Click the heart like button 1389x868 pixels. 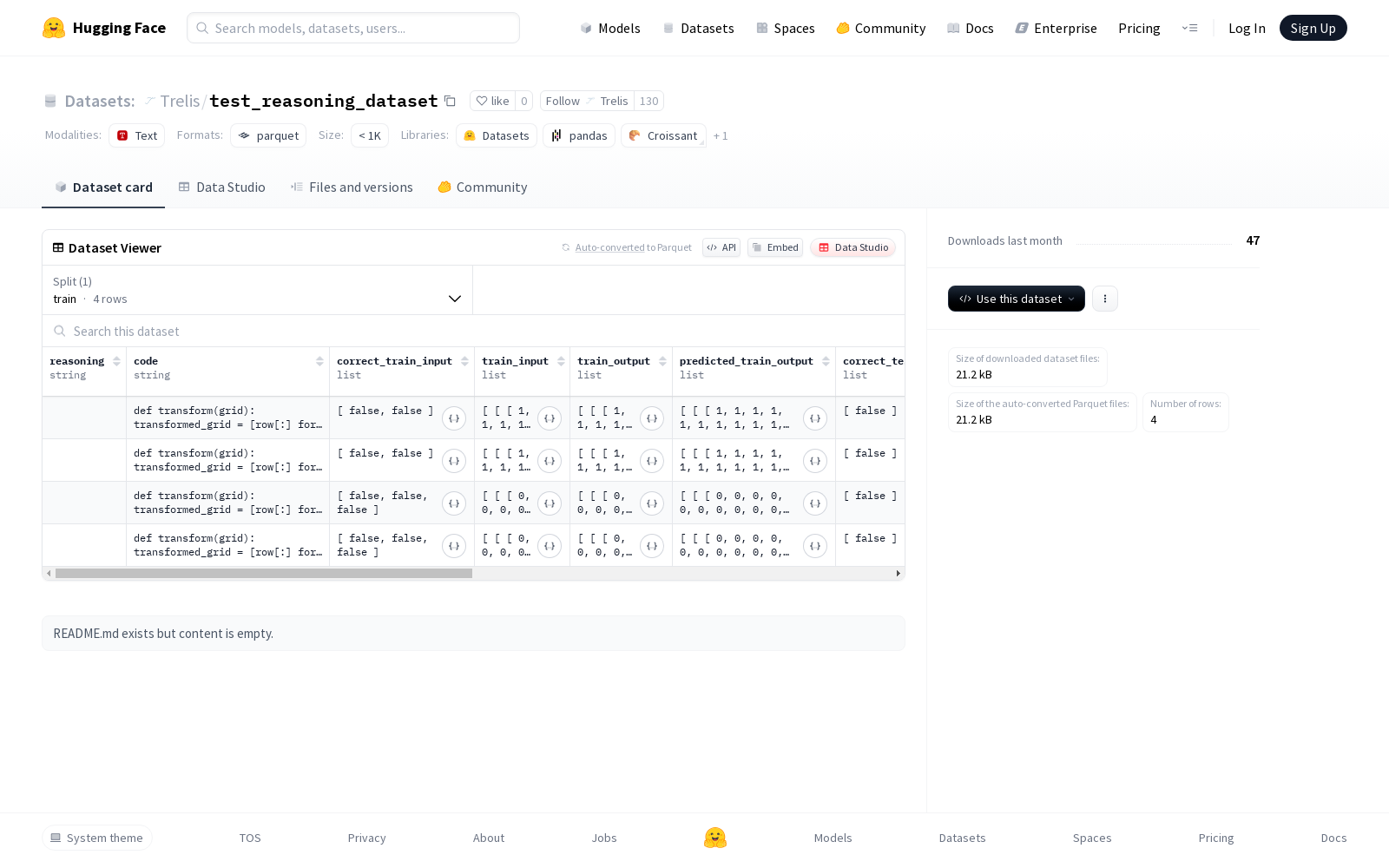pos(492,101)
